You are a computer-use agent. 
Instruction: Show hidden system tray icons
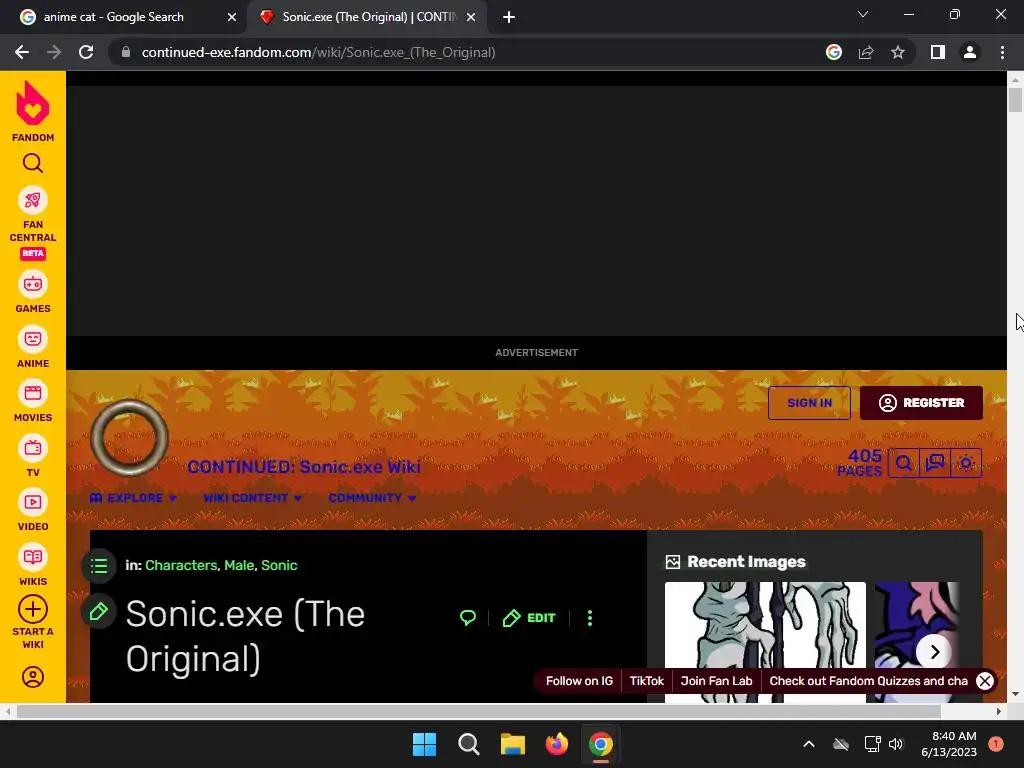point(808,744)
